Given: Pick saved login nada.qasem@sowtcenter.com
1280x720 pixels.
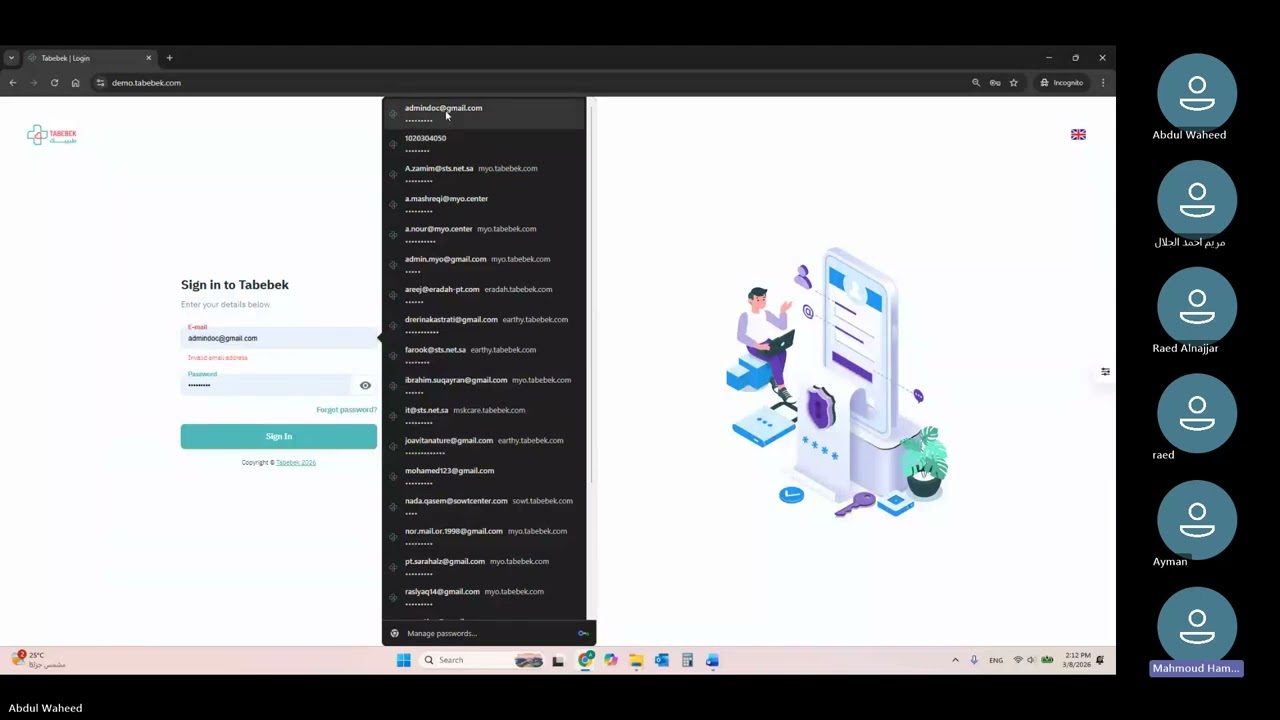Looking at the screenshot, I should (x=484, y=506).
